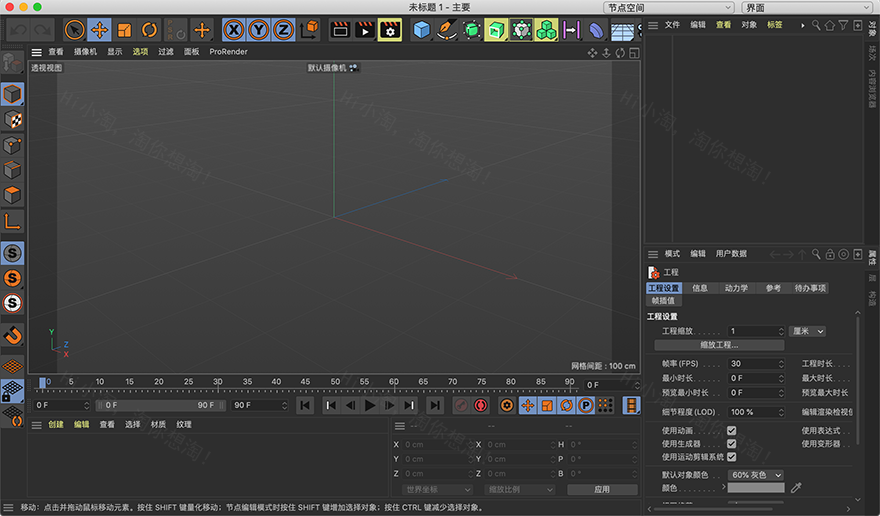
Task: Switch to Edges mode on sidebar
Action: coord(12,170)
